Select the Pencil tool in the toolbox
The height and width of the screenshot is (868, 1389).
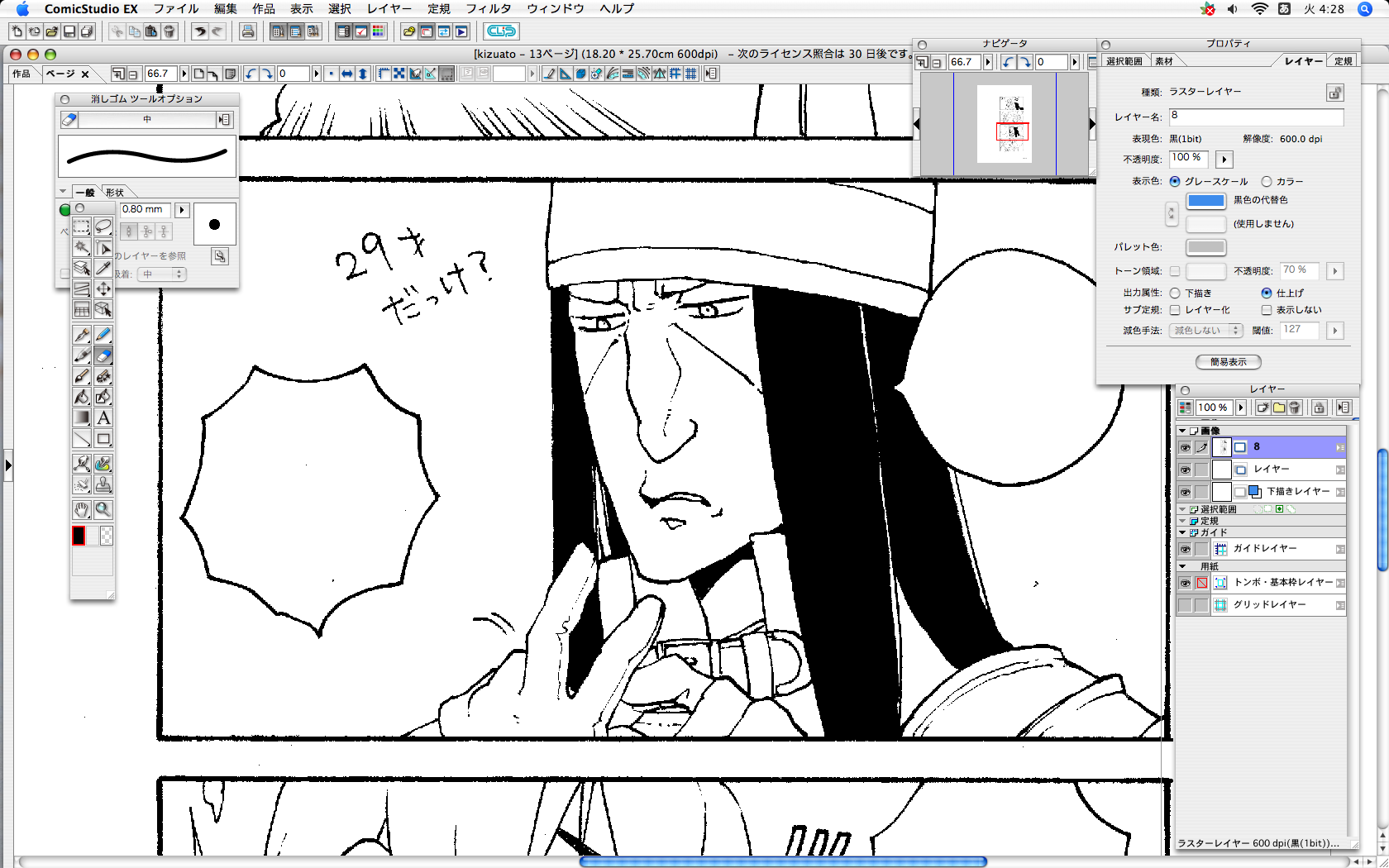click(103, 334)
